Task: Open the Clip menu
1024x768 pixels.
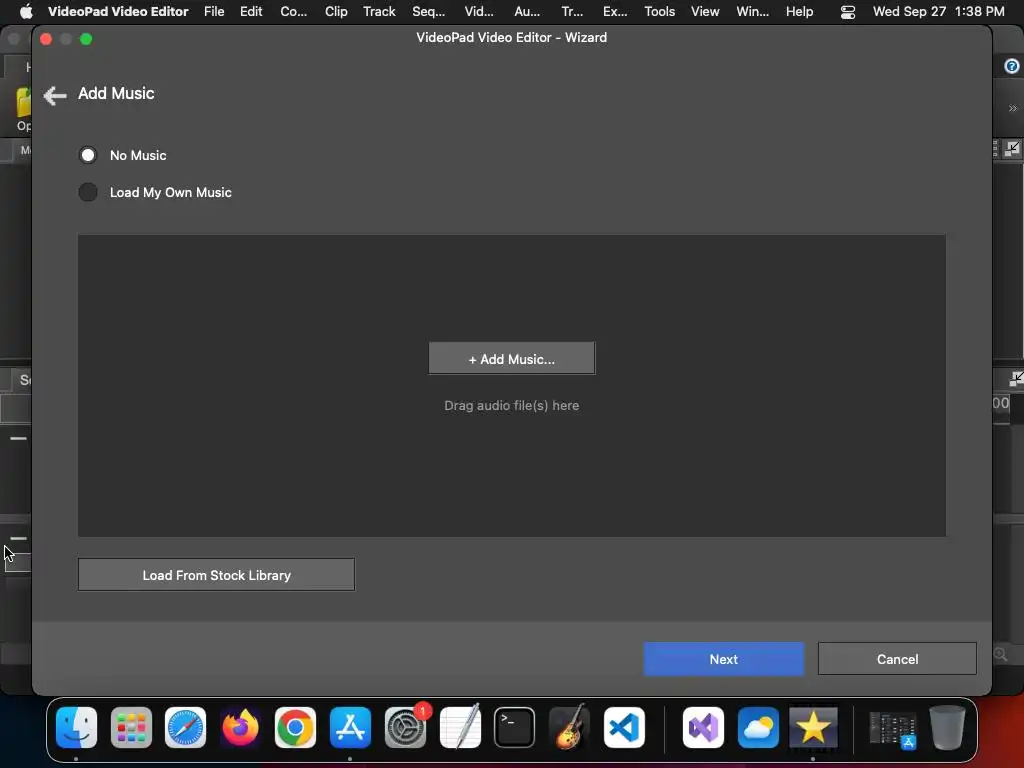Action: (336, 11)
